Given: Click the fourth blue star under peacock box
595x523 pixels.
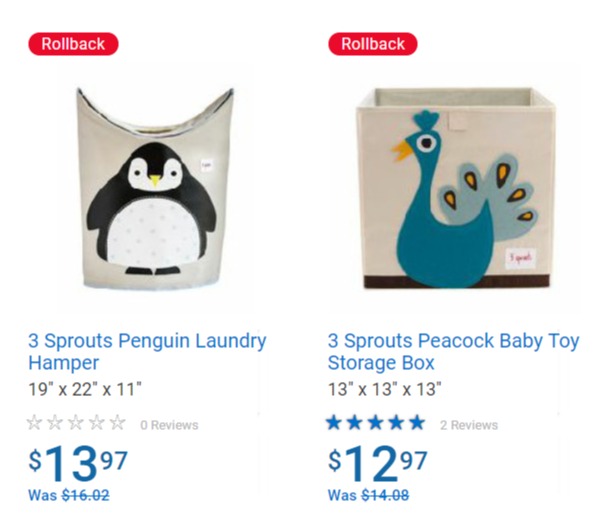Looking at the screenshot, I should click(397, 422).
